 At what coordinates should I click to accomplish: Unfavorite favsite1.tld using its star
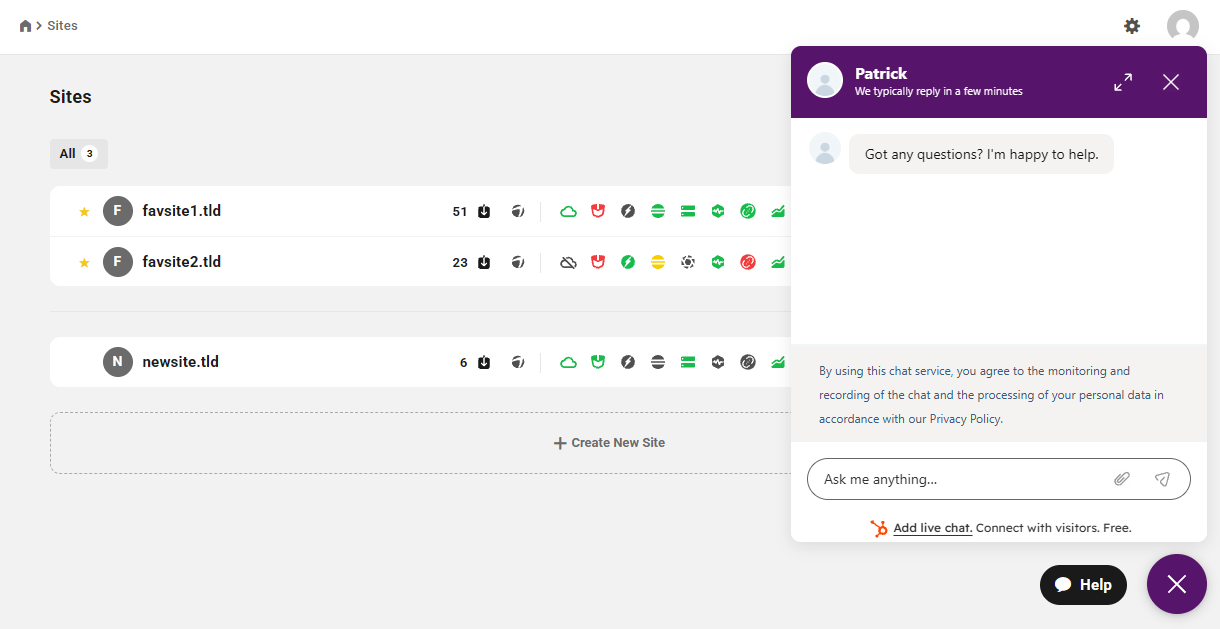tap(84, 211)
